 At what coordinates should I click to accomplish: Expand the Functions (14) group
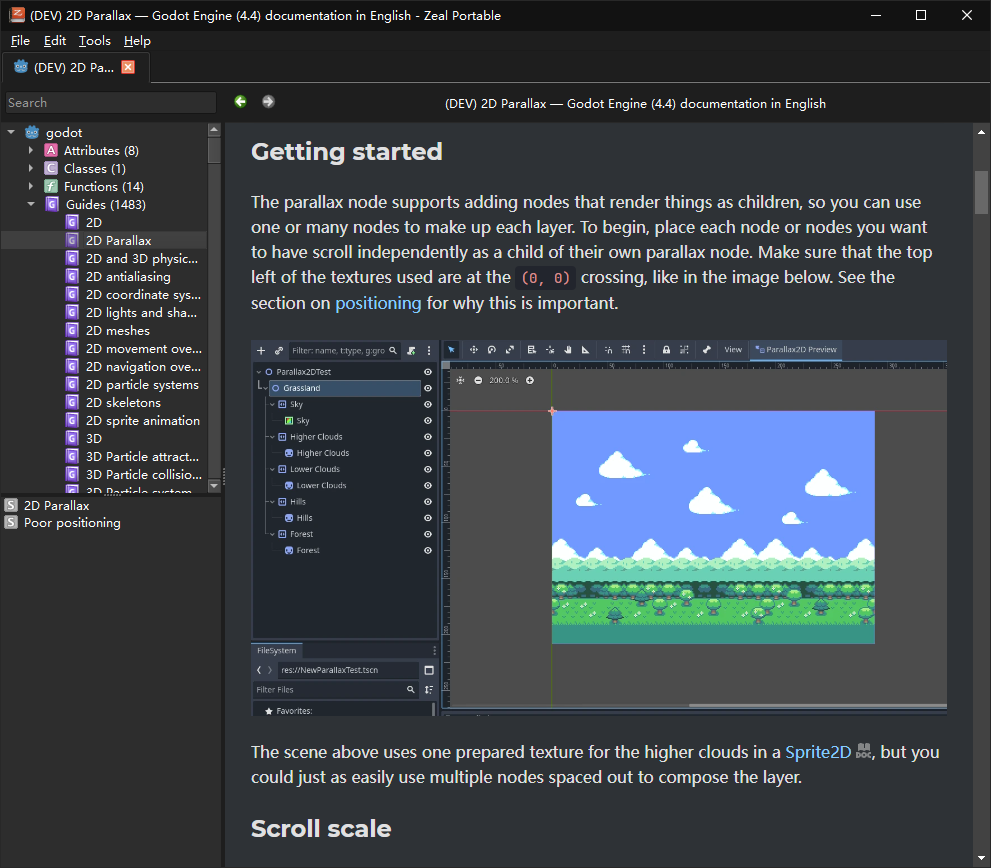point(30,186)
